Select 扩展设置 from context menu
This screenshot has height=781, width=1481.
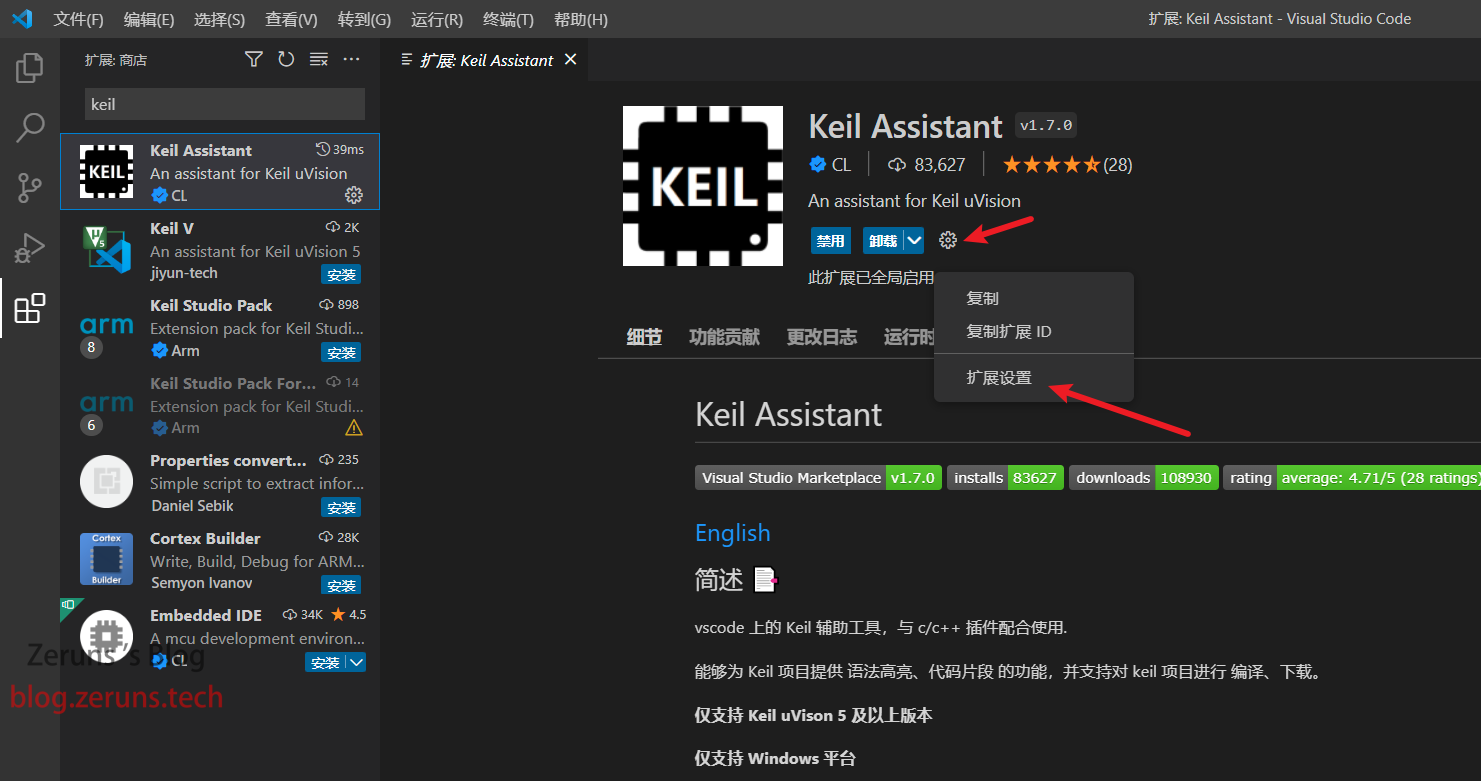[999, 378]
